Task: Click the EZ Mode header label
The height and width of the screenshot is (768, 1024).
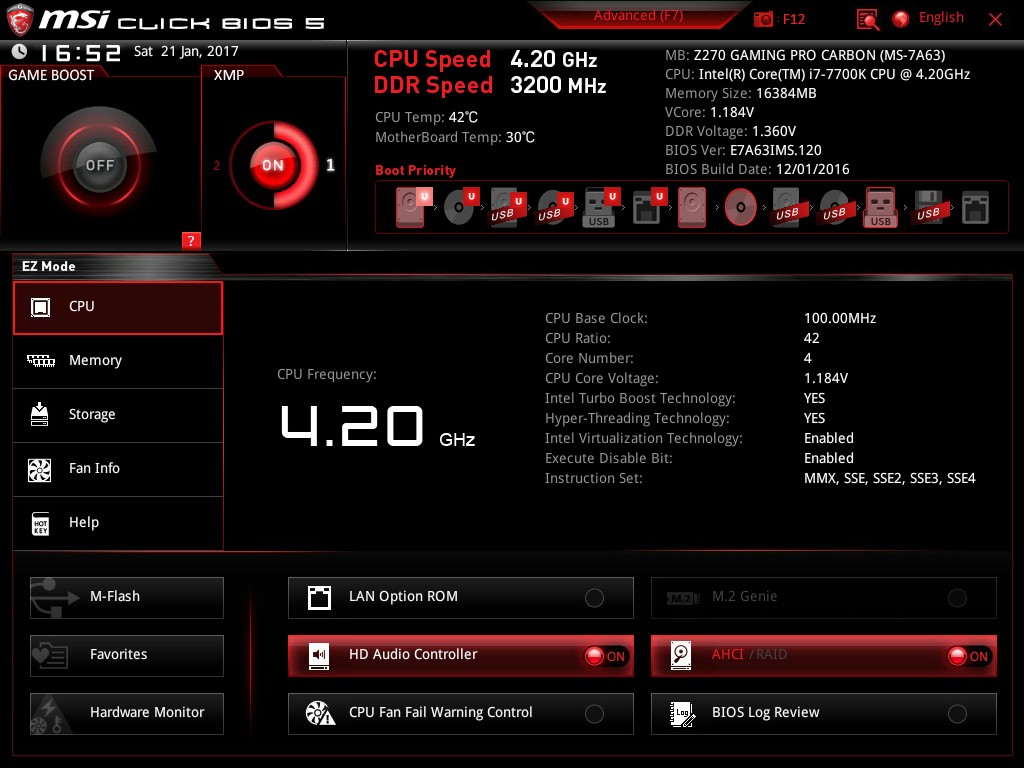Action: click(48, 266)
